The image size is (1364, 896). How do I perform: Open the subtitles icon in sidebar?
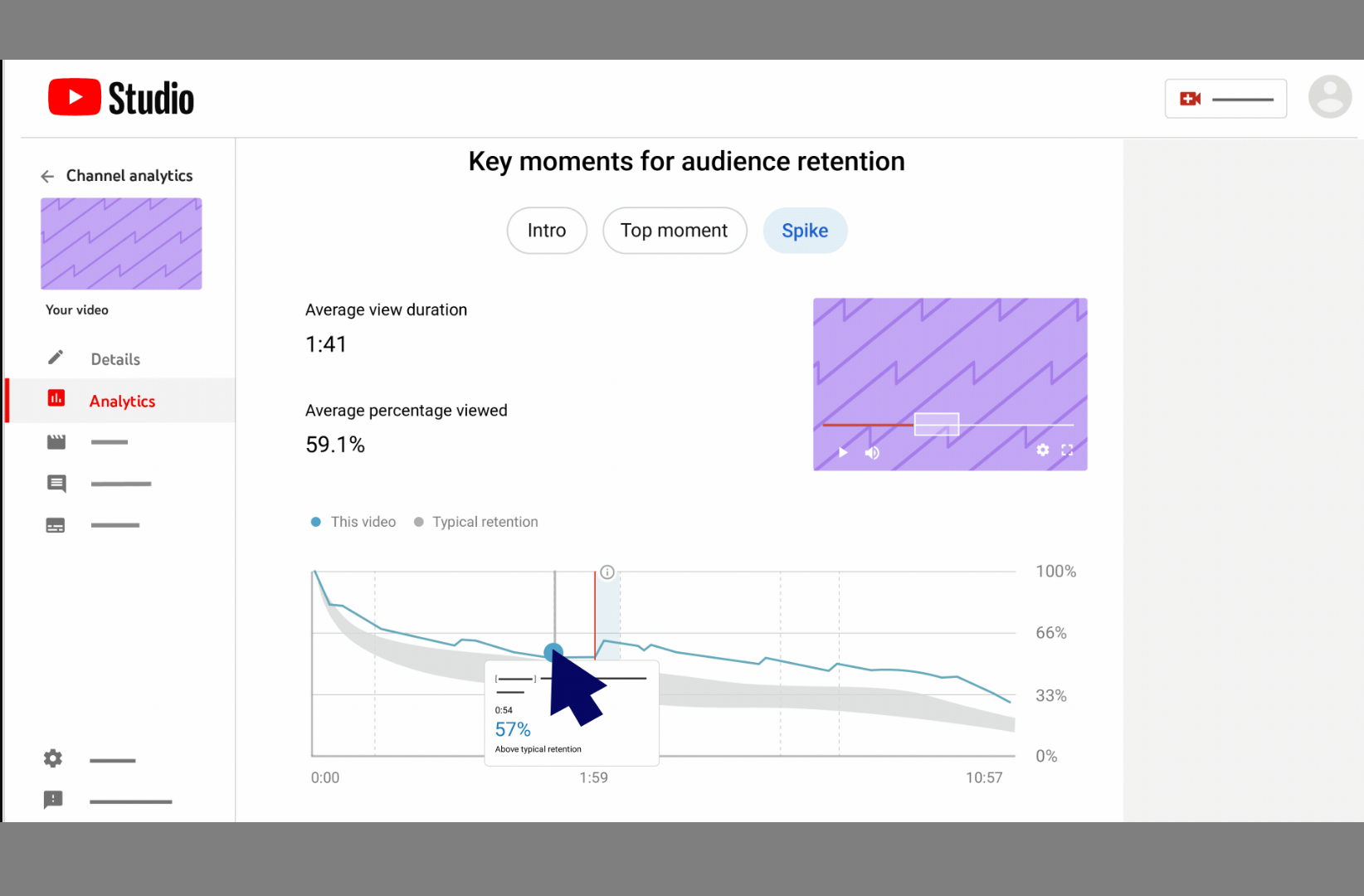pyautogui.click(x=56, y=525)
